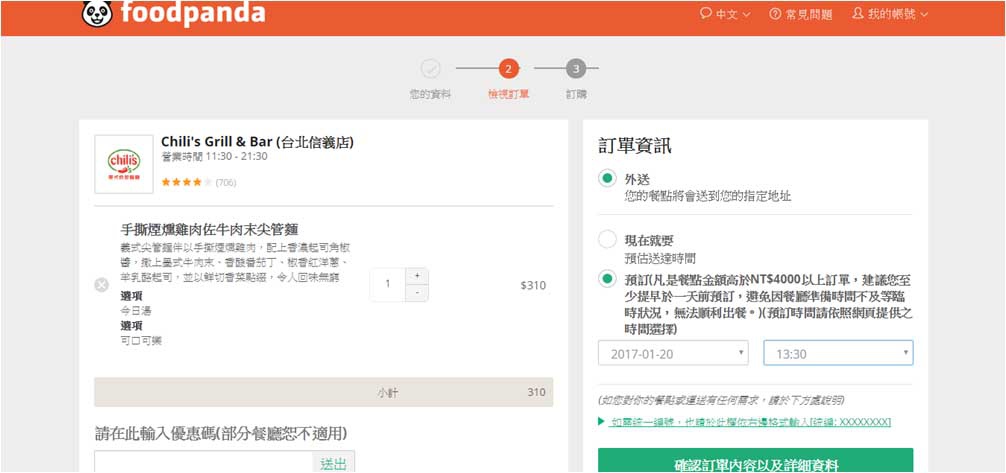Click the quantity field showing 1
Image resolution: width=1006 pixels, height=473 pixels.
(388, 285)
